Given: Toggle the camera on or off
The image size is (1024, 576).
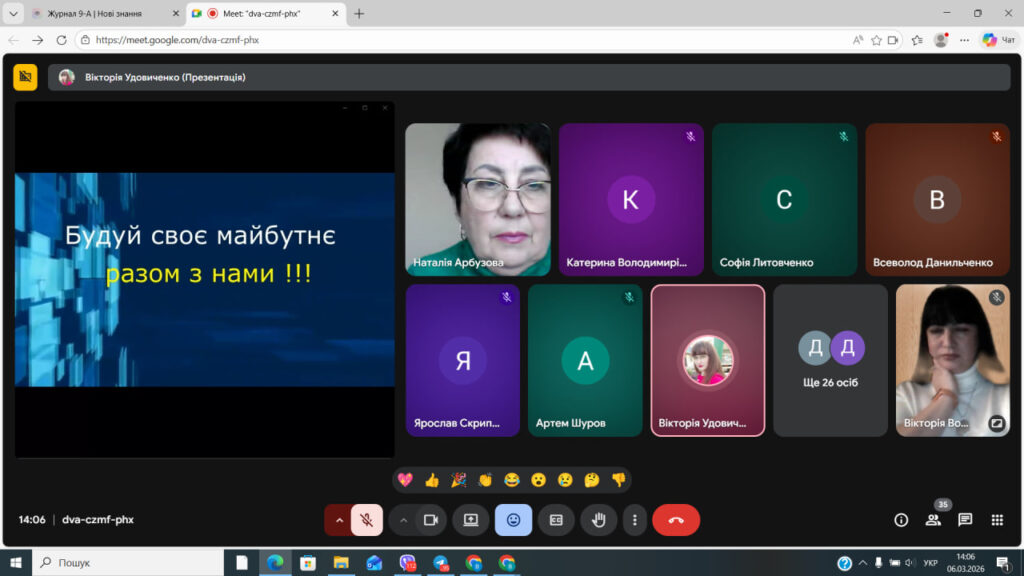Looking at the screenshot, I should [x=431, y=520].
